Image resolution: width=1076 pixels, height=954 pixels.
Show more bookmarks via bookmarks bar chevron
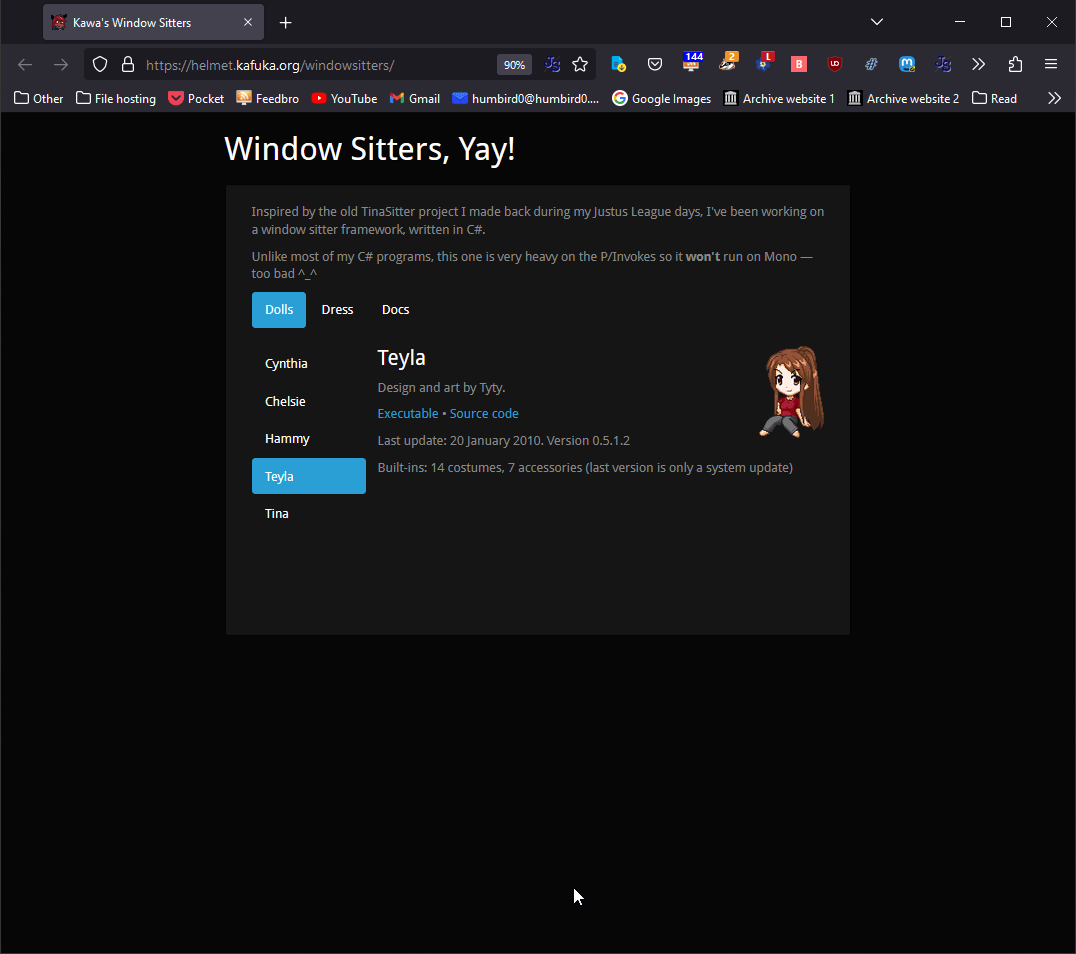[1054, 98]
